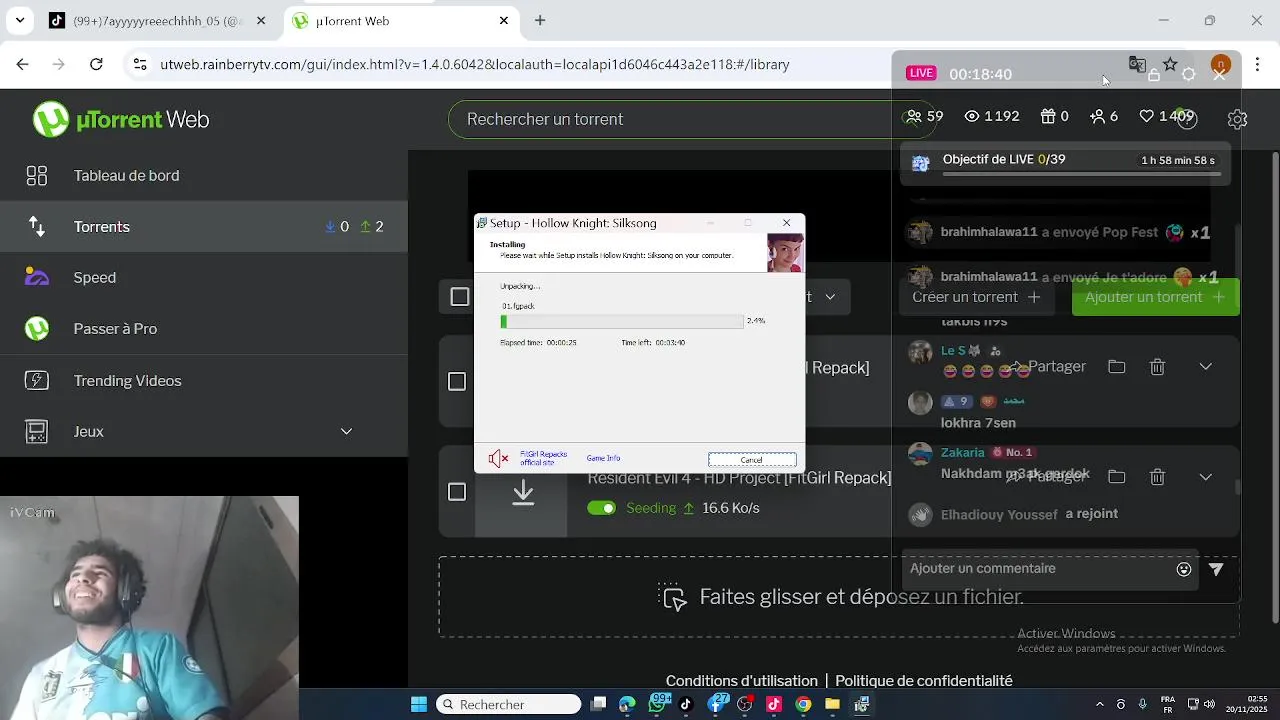Open Google Chrome from taskbar
1280x720 pixels.
[x=803, y=704]
